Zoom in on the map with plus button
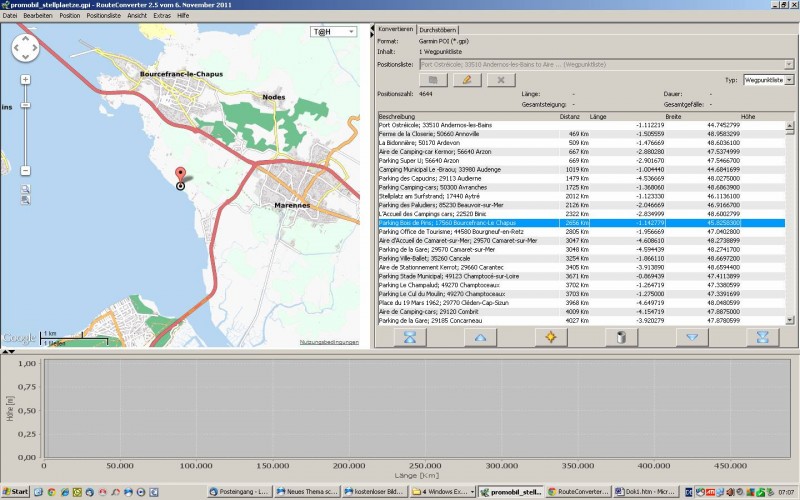800x500 pixels. [x=25, y=79]
